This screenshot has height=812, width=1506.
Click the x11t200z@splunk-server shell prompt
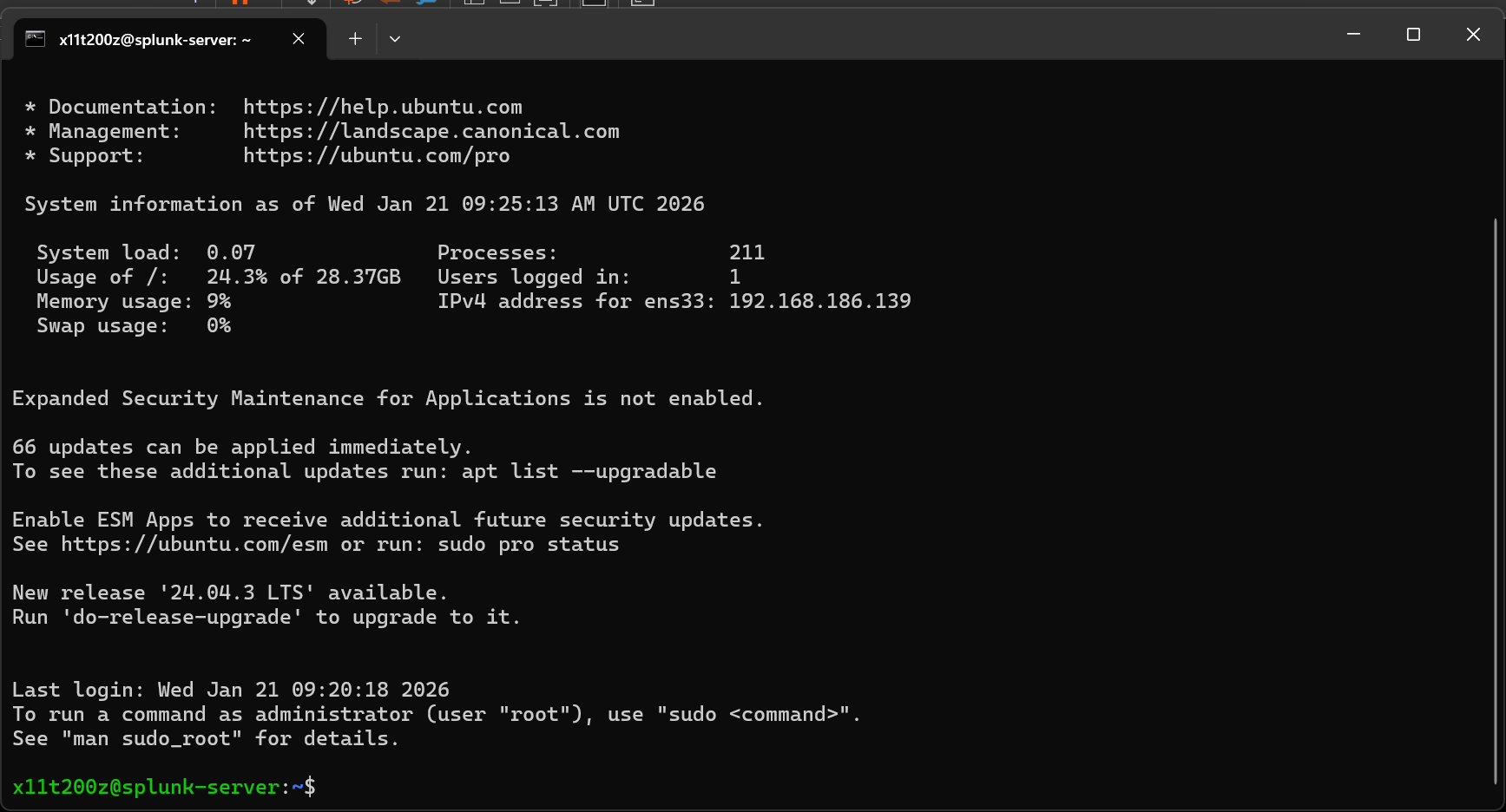point(146,787)
